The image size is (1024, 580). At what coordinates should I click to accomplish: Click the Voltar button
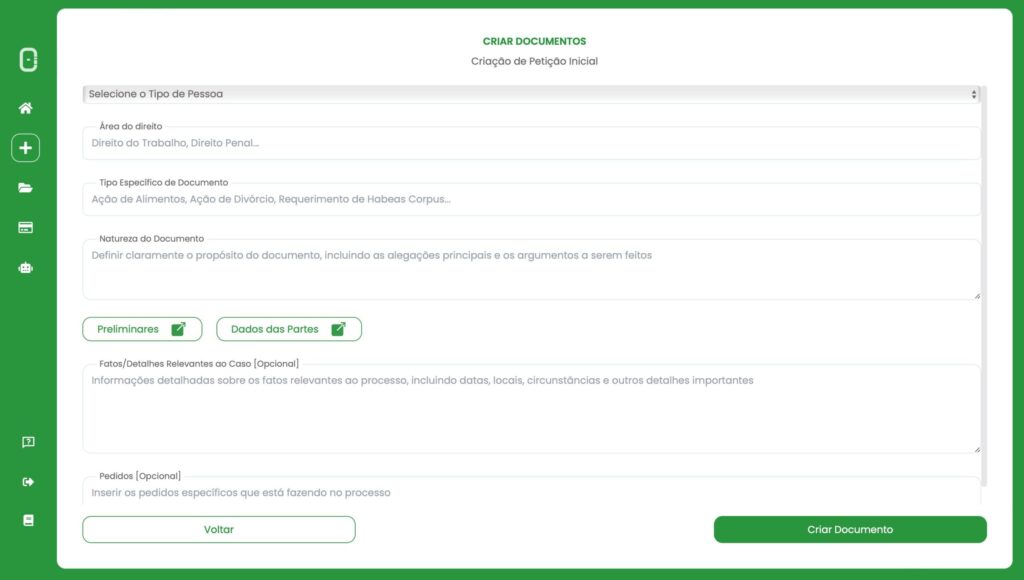coord(219,530)
